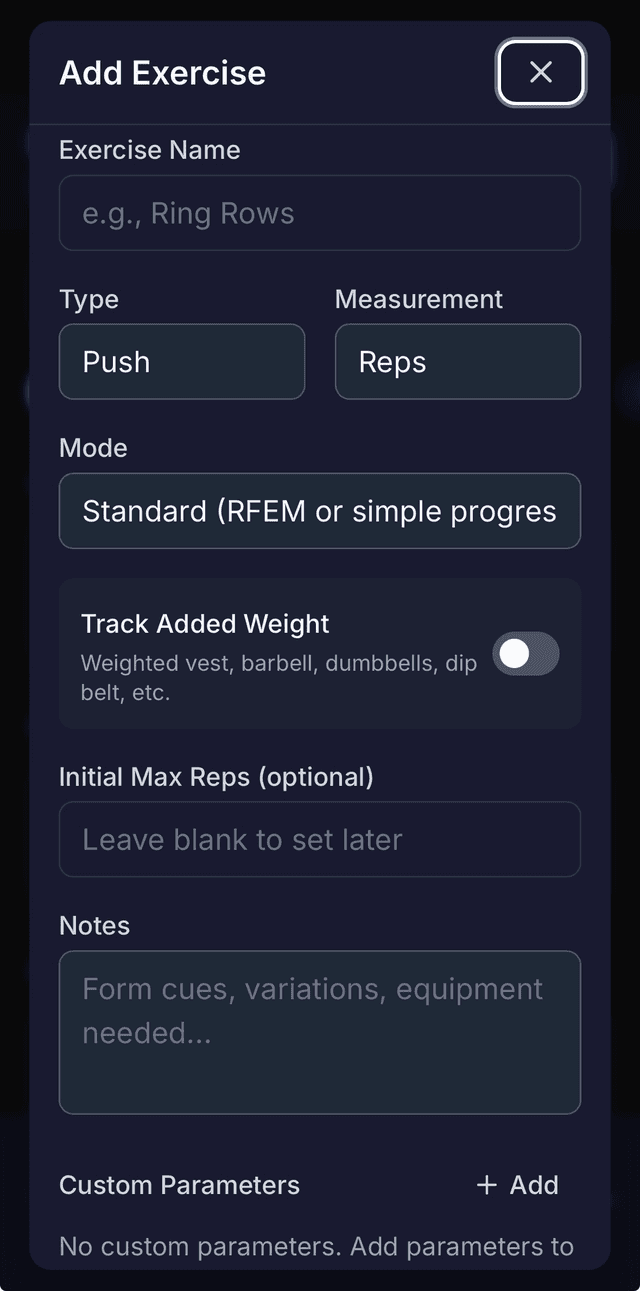
Task: Click the Add button under Custom Parameters
Action: point(515,1185)
